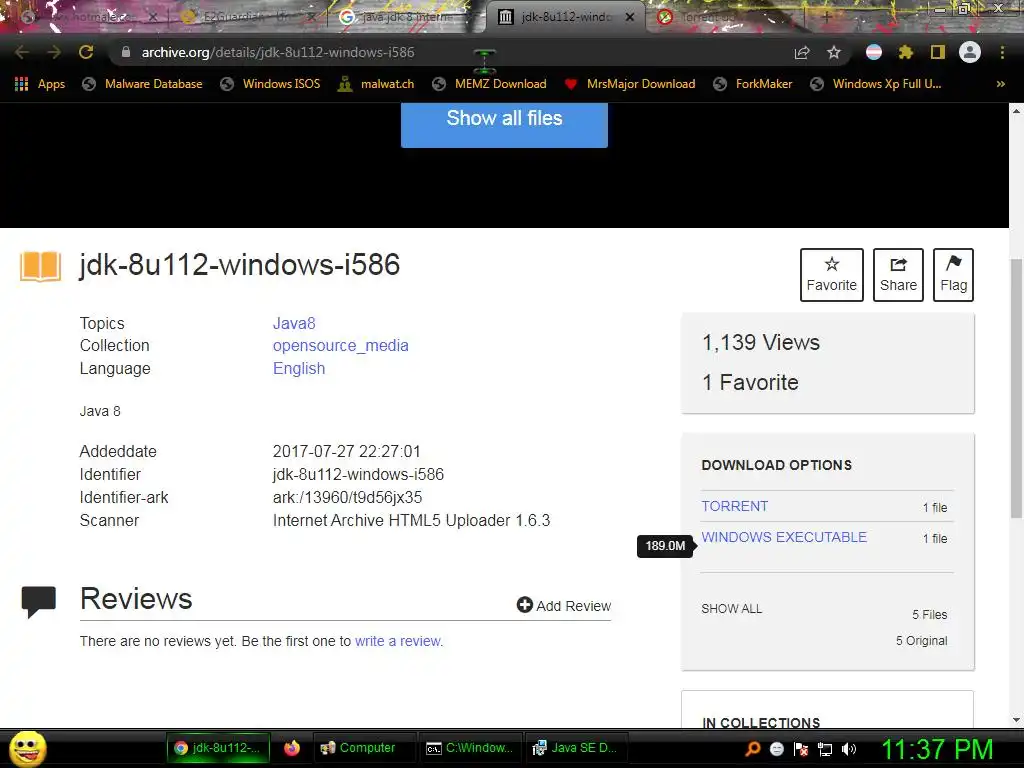Click the Share button on the item
The image size is (1024, 768).
click(x=898, y=275)
